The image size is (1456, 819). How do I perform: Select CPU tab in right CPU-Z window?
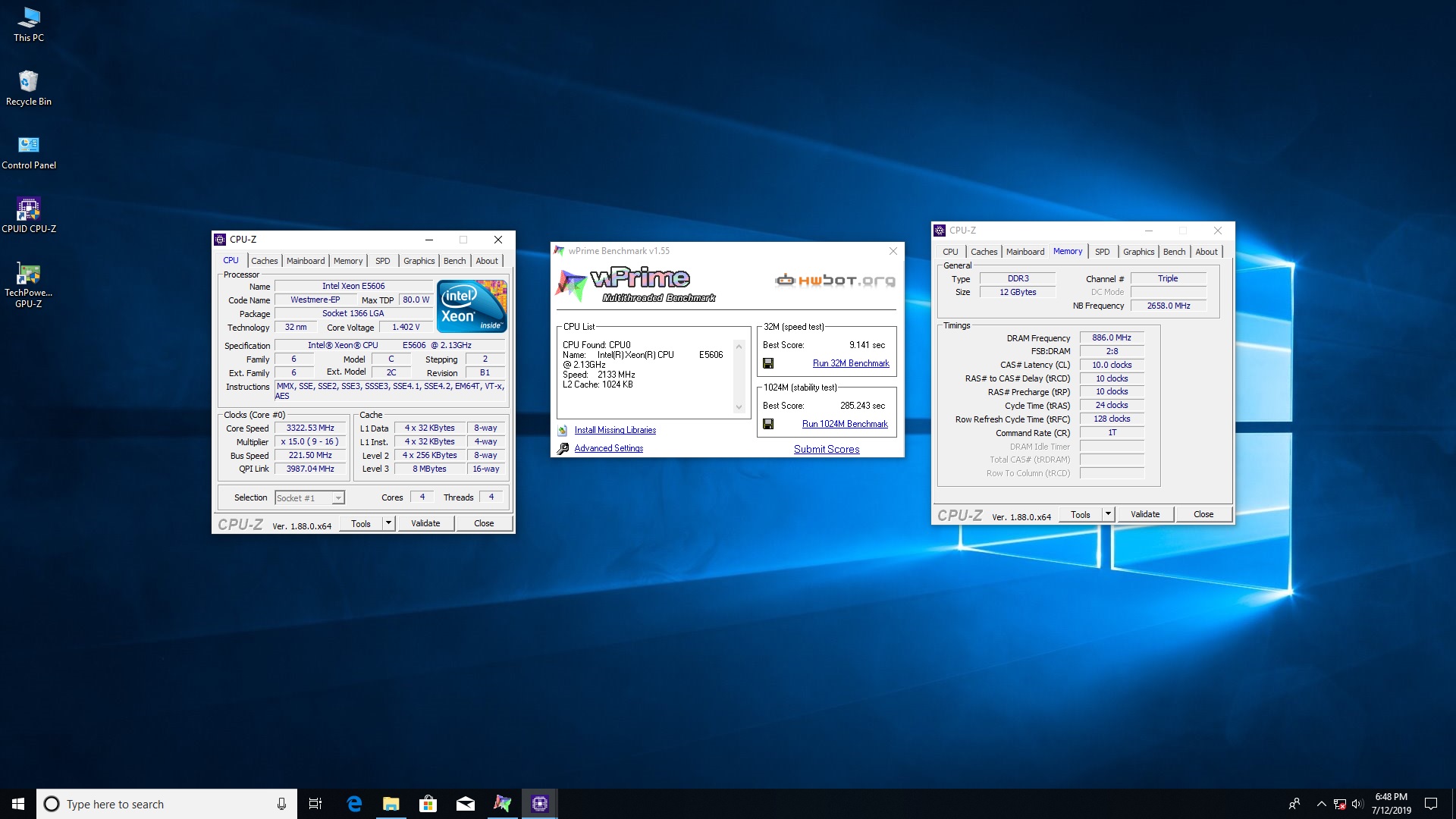950,252
